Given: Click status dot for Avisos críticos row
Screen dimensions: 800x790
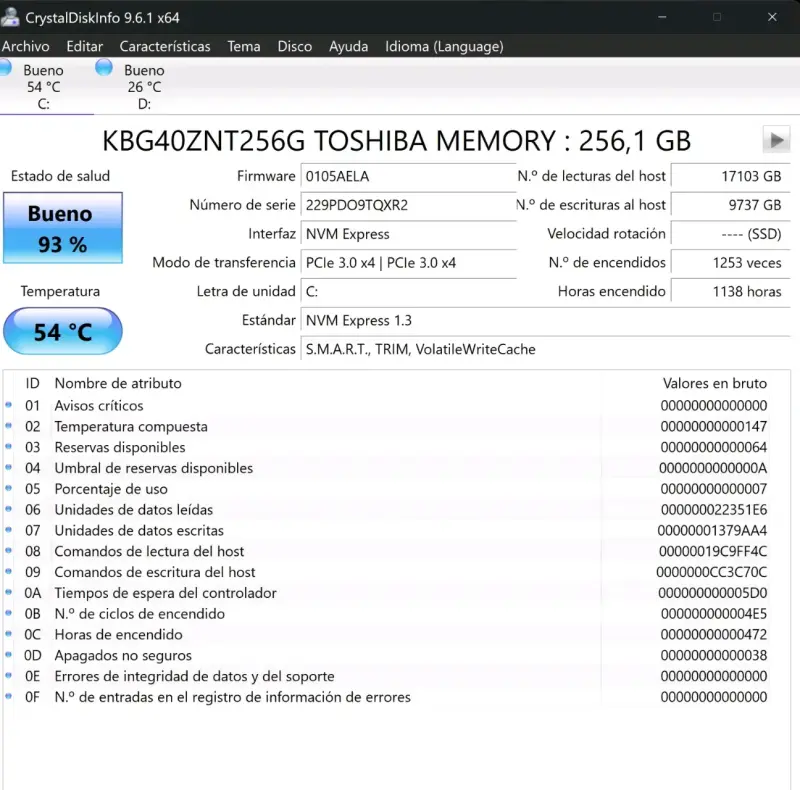Looking at the screenshot, I should coord(8,405).
